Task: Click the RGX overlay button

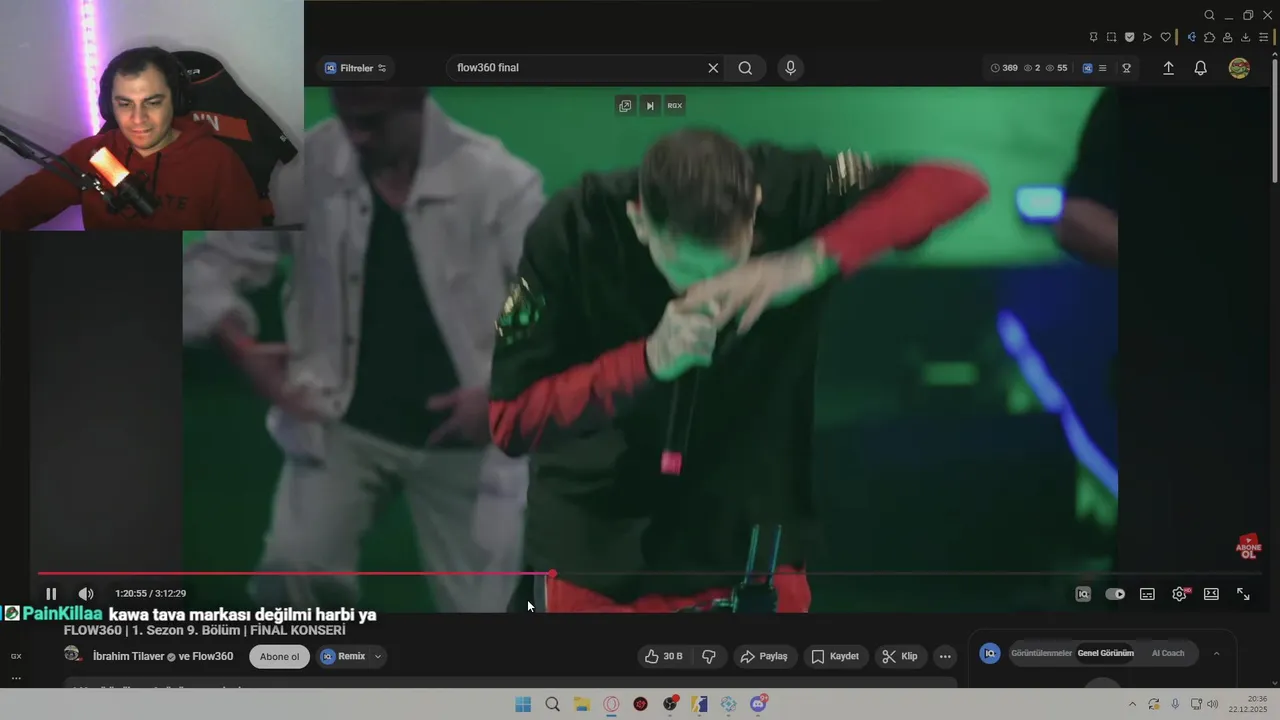Action: point(675,105)
